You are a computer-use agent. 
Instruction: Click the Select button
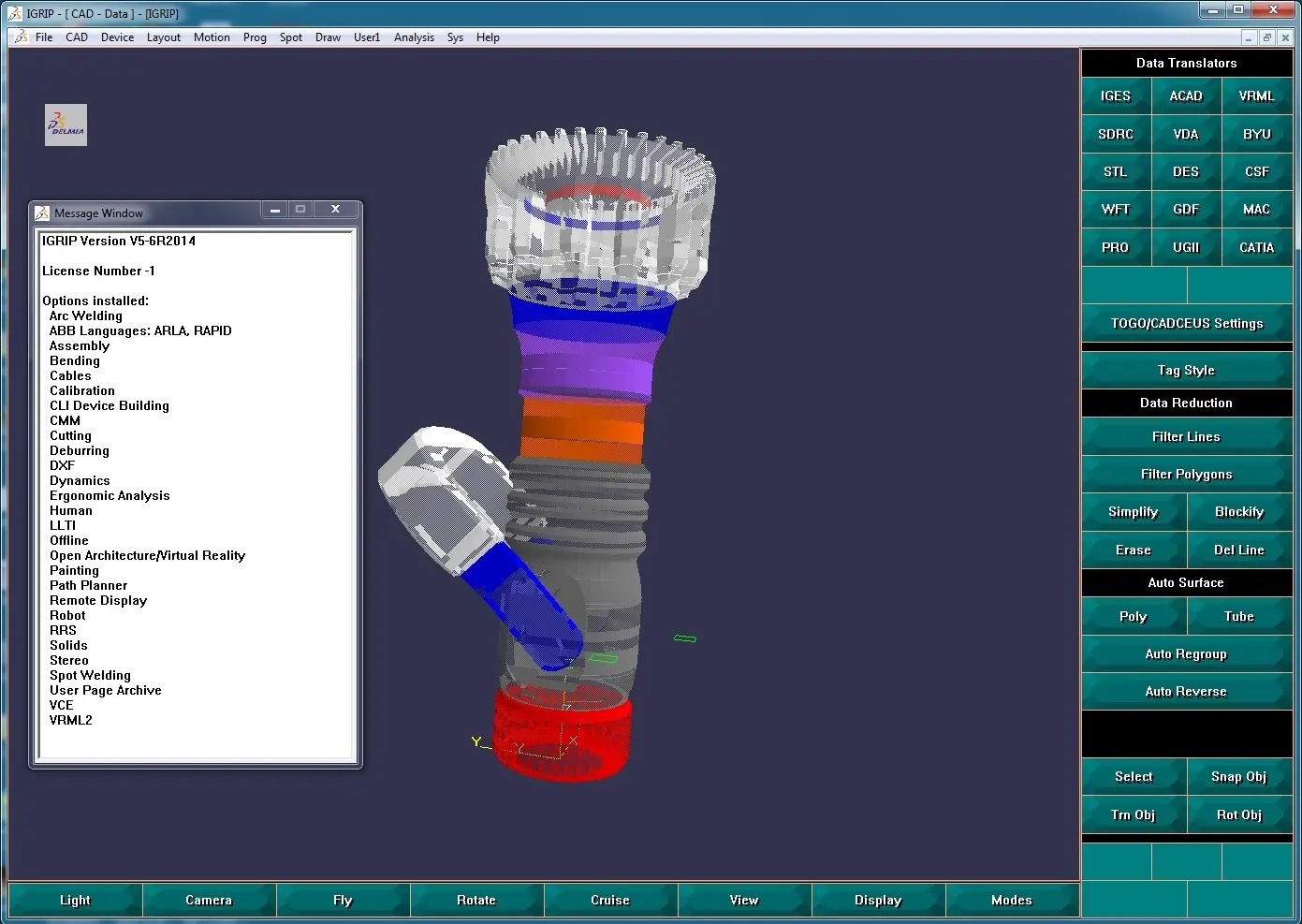pos(1134,777)
